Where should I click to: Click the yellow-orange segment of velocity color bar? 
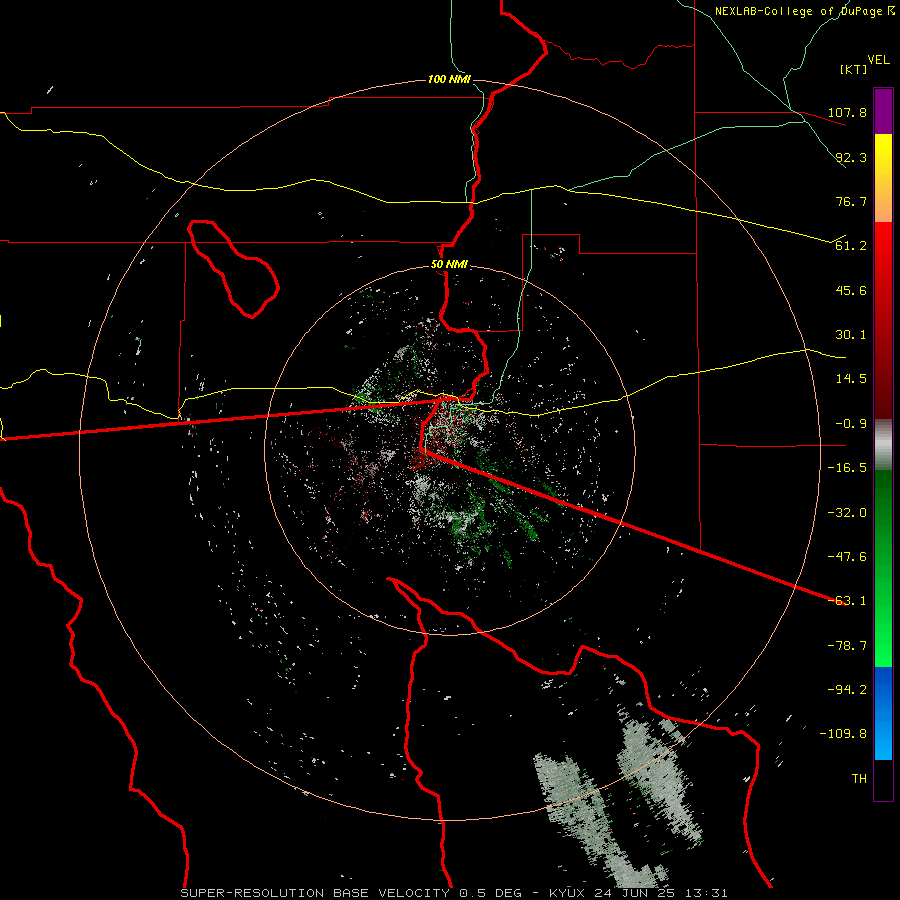[883, 178]
